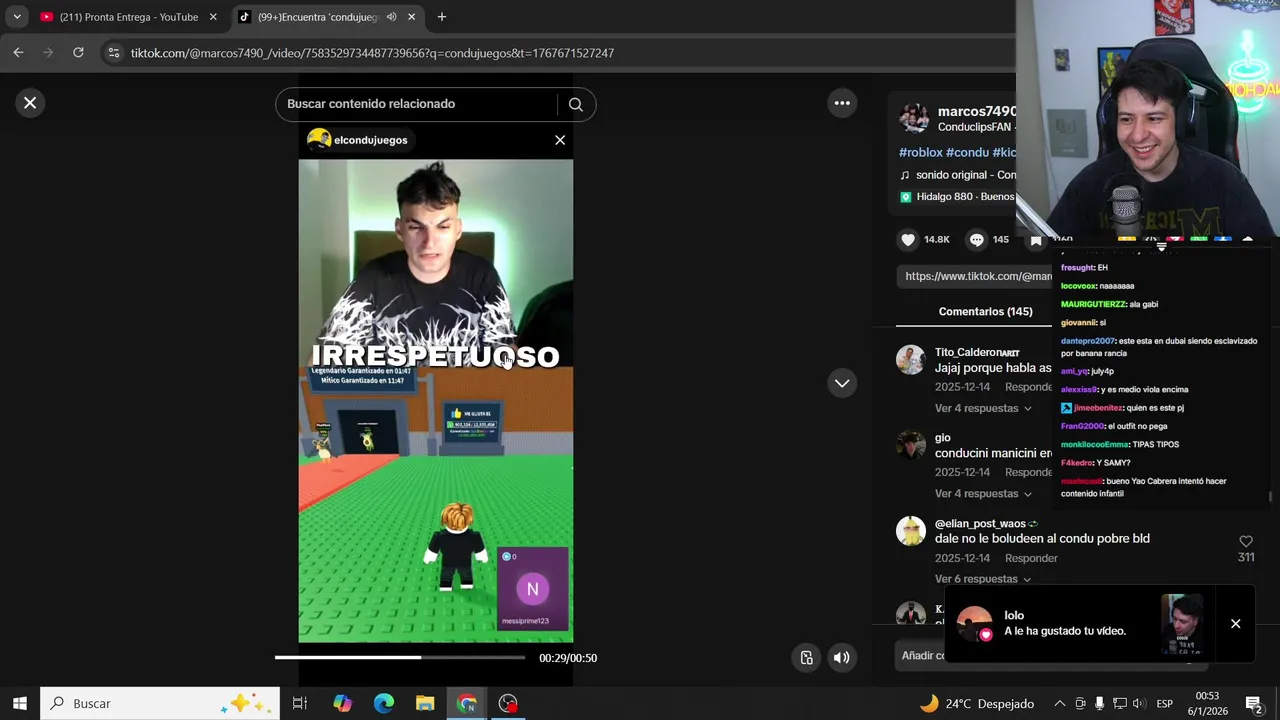Open the tray camera (Meet Now) icon
The image size is (1280, 720).
click(1080, 703)
